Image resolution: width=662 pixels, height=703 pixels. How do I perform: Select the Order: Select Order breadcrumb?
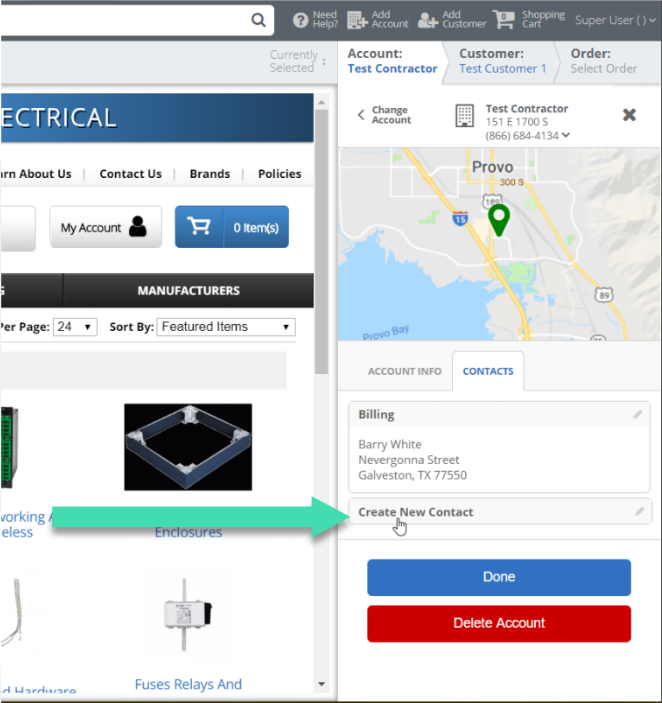coord(603,61)
